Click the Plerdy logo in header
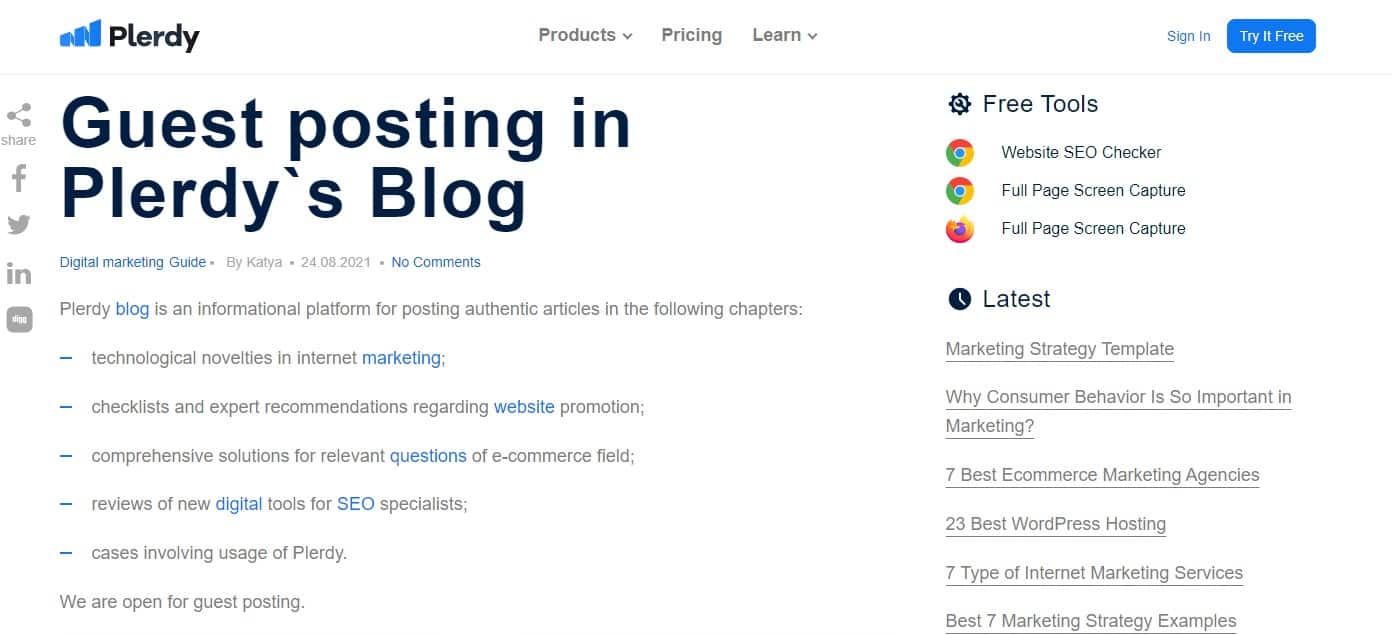1392x635 pixels. (130, 36)
